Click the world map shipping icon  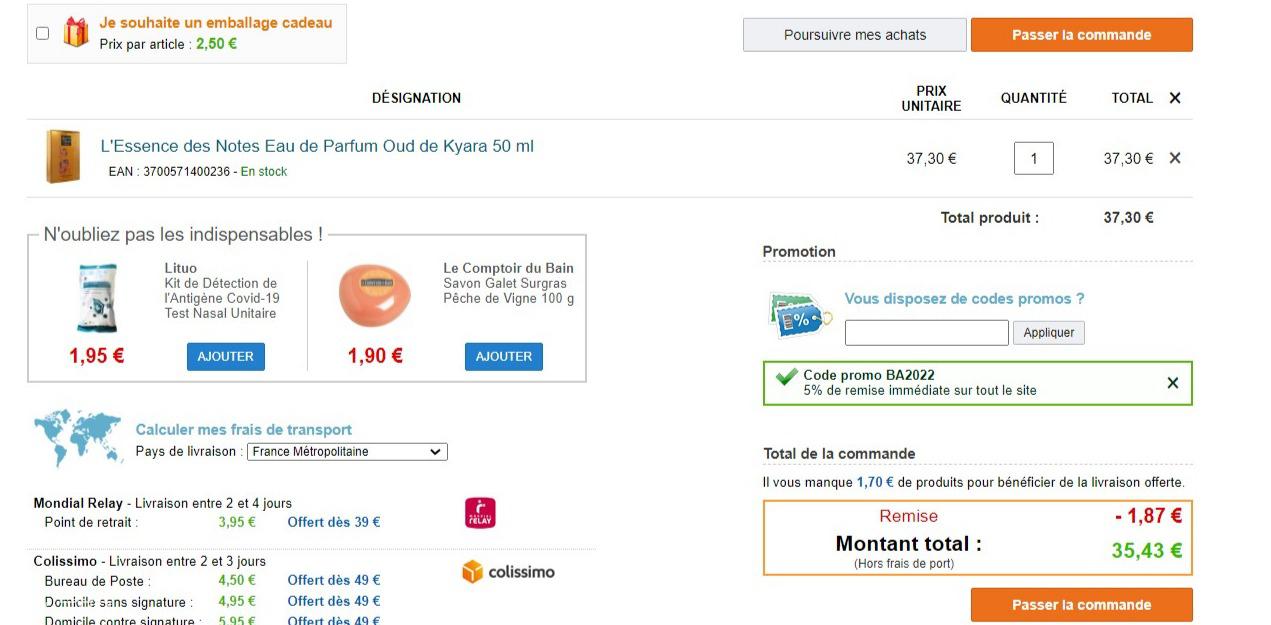point(78,438)
